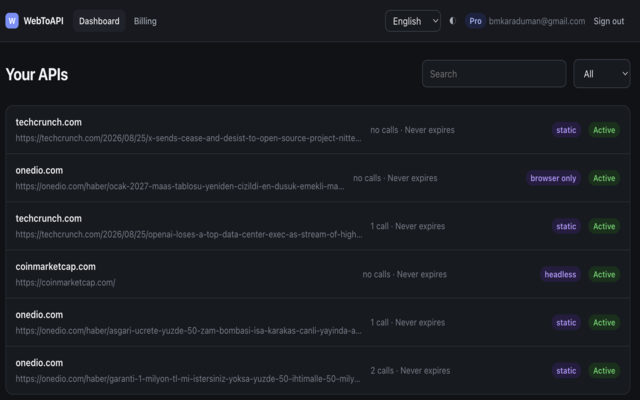Click Active badge on browser only row
640x400 pixels.
(604, 178)
